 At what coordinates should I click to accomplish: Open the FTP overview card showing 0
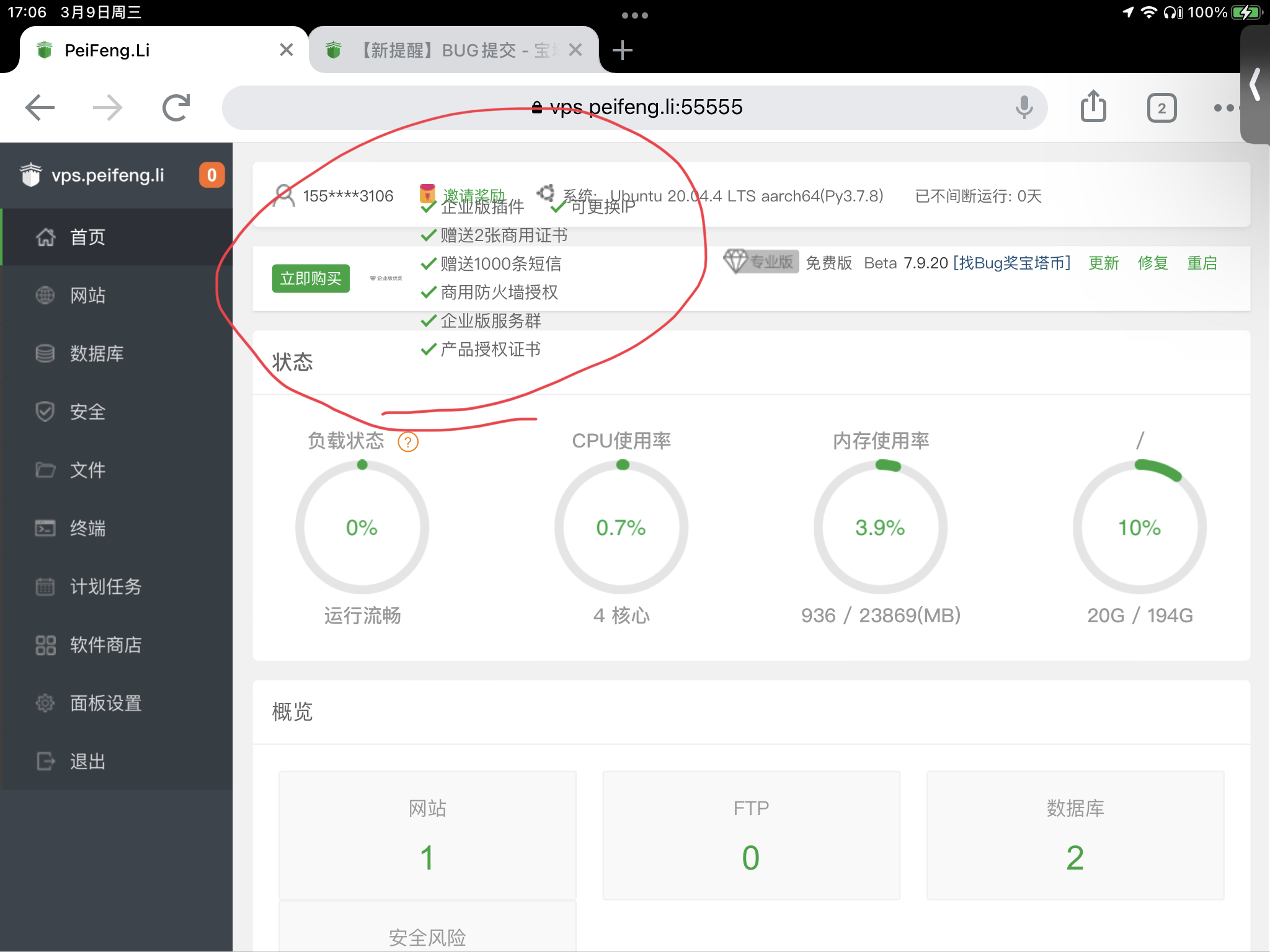pyautogui.click(x=751, y=835)
